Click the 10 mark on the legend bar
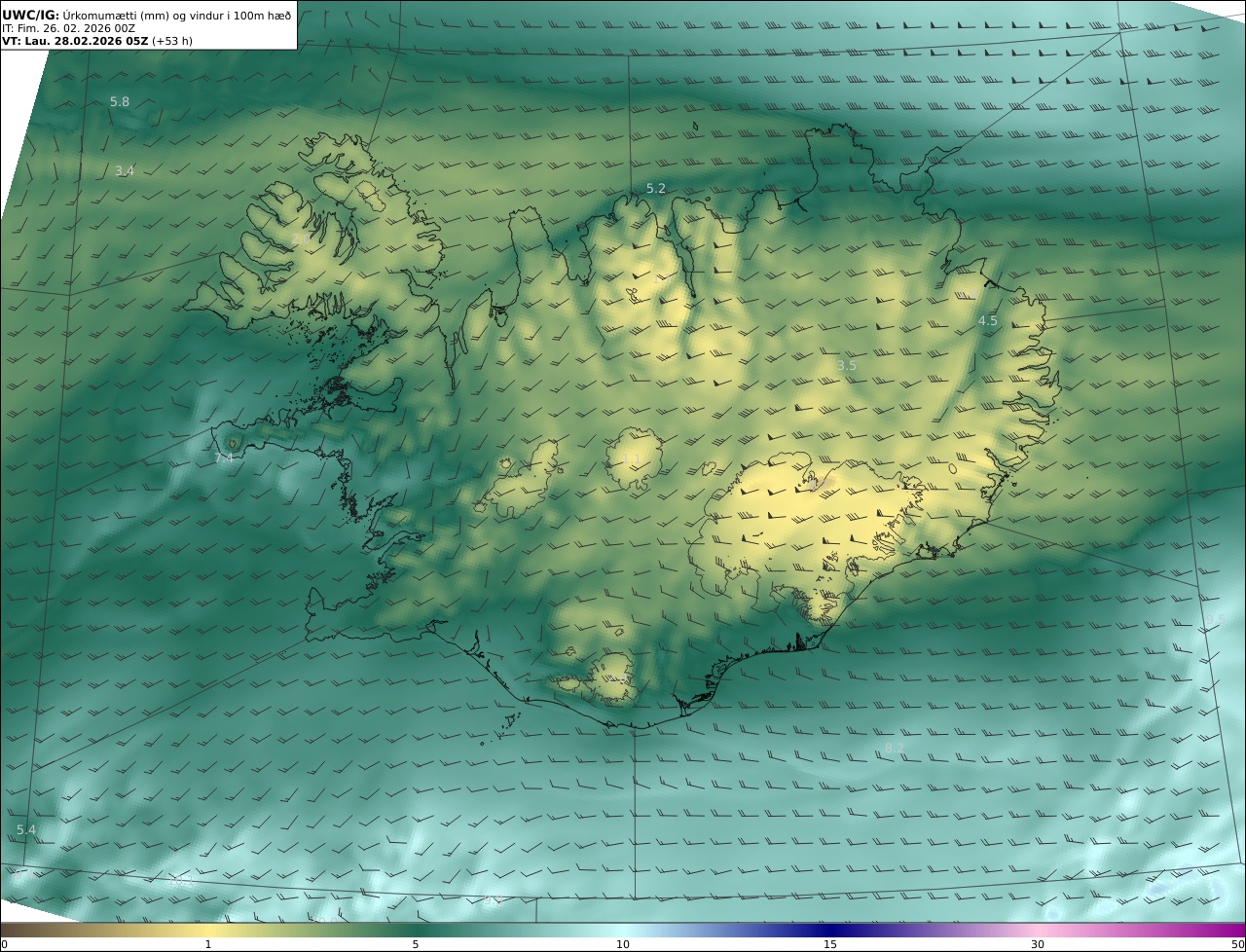This screenshot has width=1246, height=952. pos(623,944)
